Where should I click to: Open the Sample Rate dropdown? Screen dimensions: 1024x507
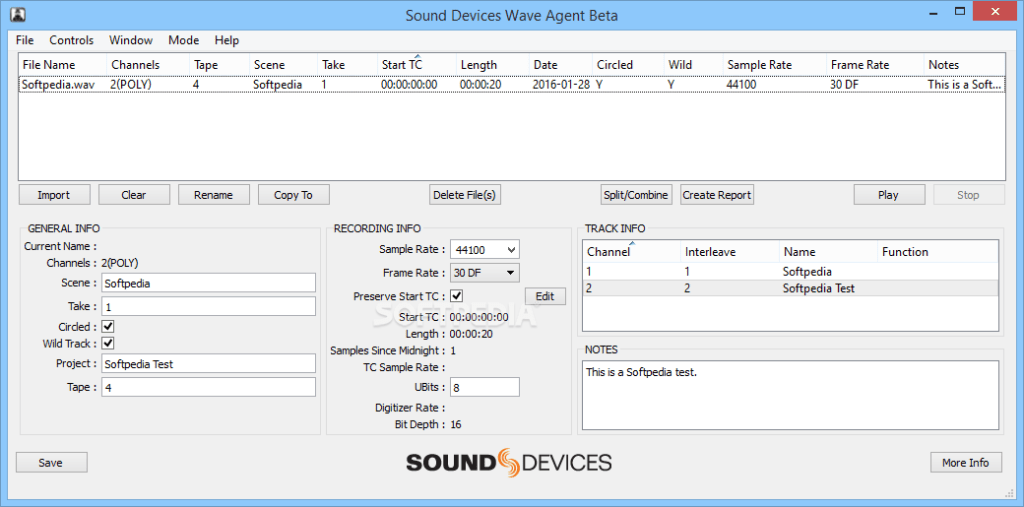pyautogui.click(x=485, y=249)
